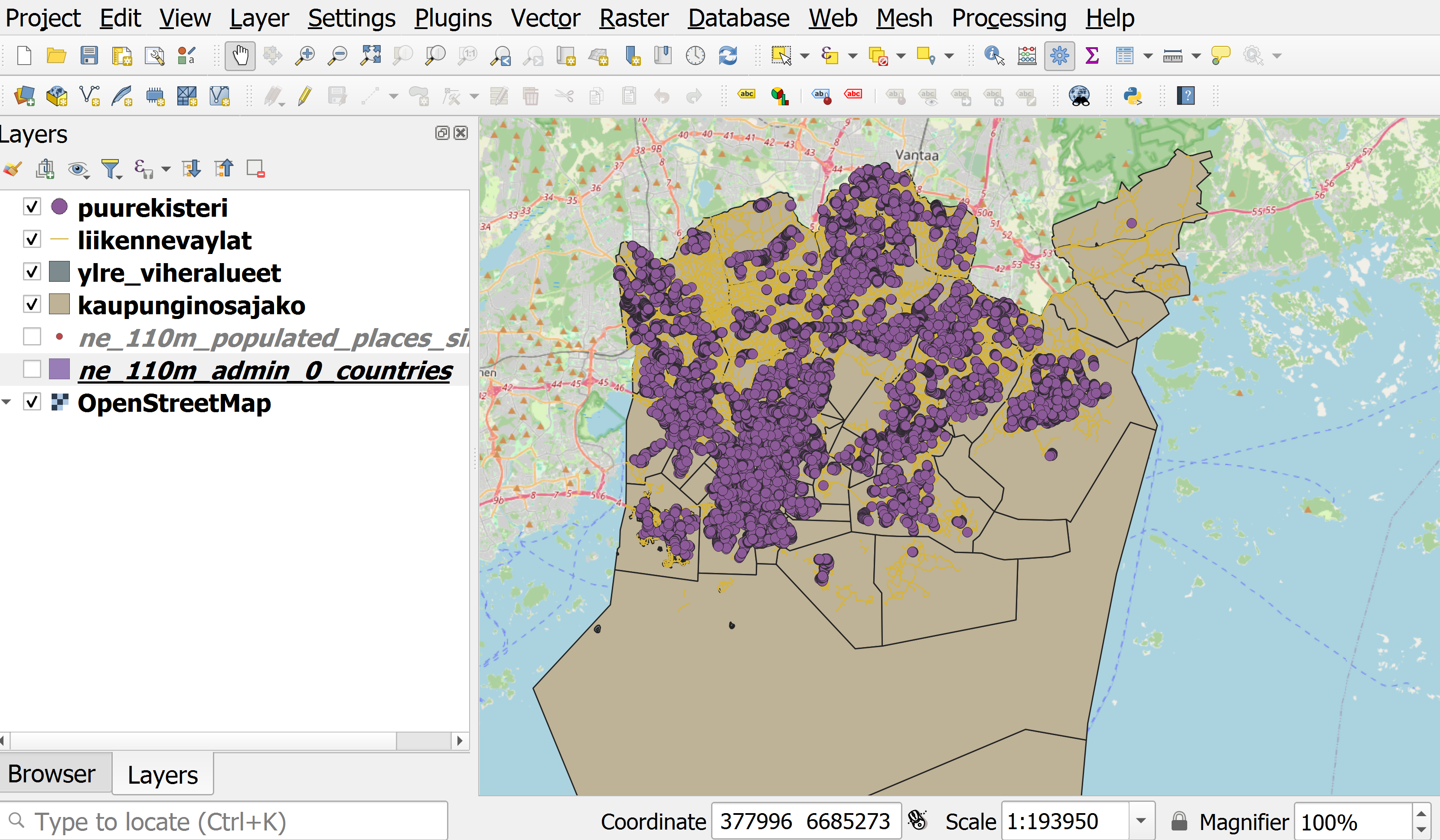Viewport: 1440px width, 840px height.
Task: Enable the ne_110m_admin_0_countries layer checkbox
Action: (x=32, y=369)
